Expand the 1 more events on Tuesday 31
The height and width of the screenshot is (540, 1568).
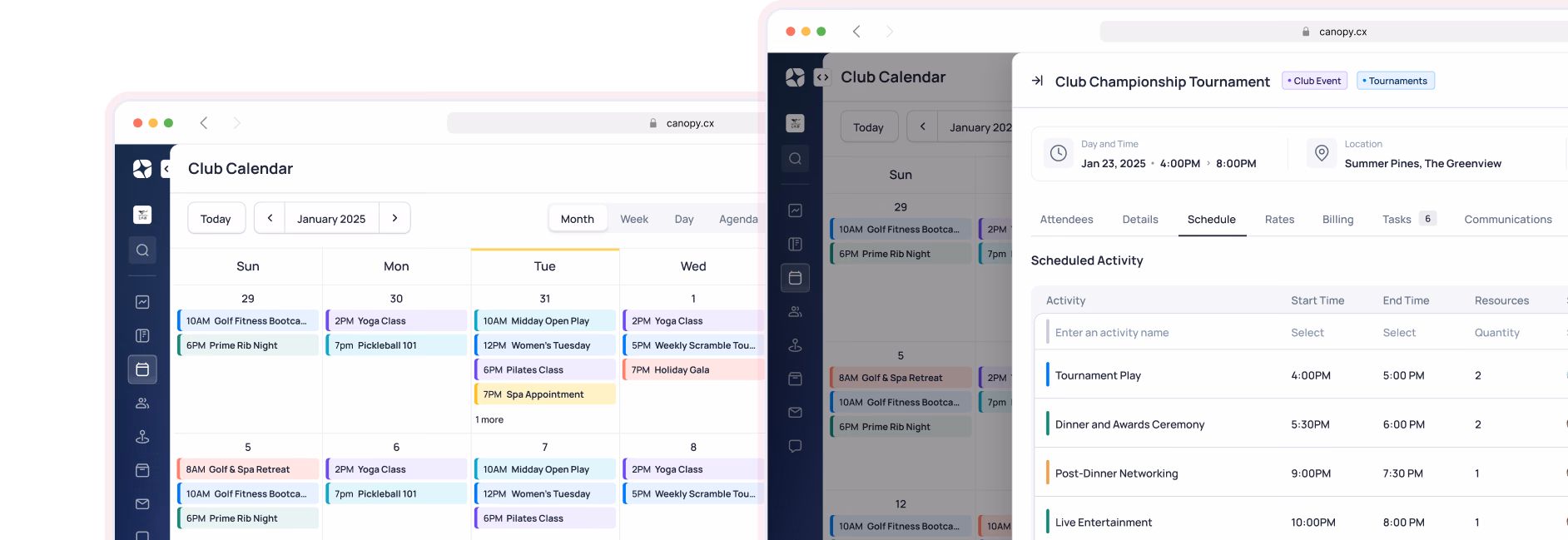pyautogui.click(x=489, y=420)
